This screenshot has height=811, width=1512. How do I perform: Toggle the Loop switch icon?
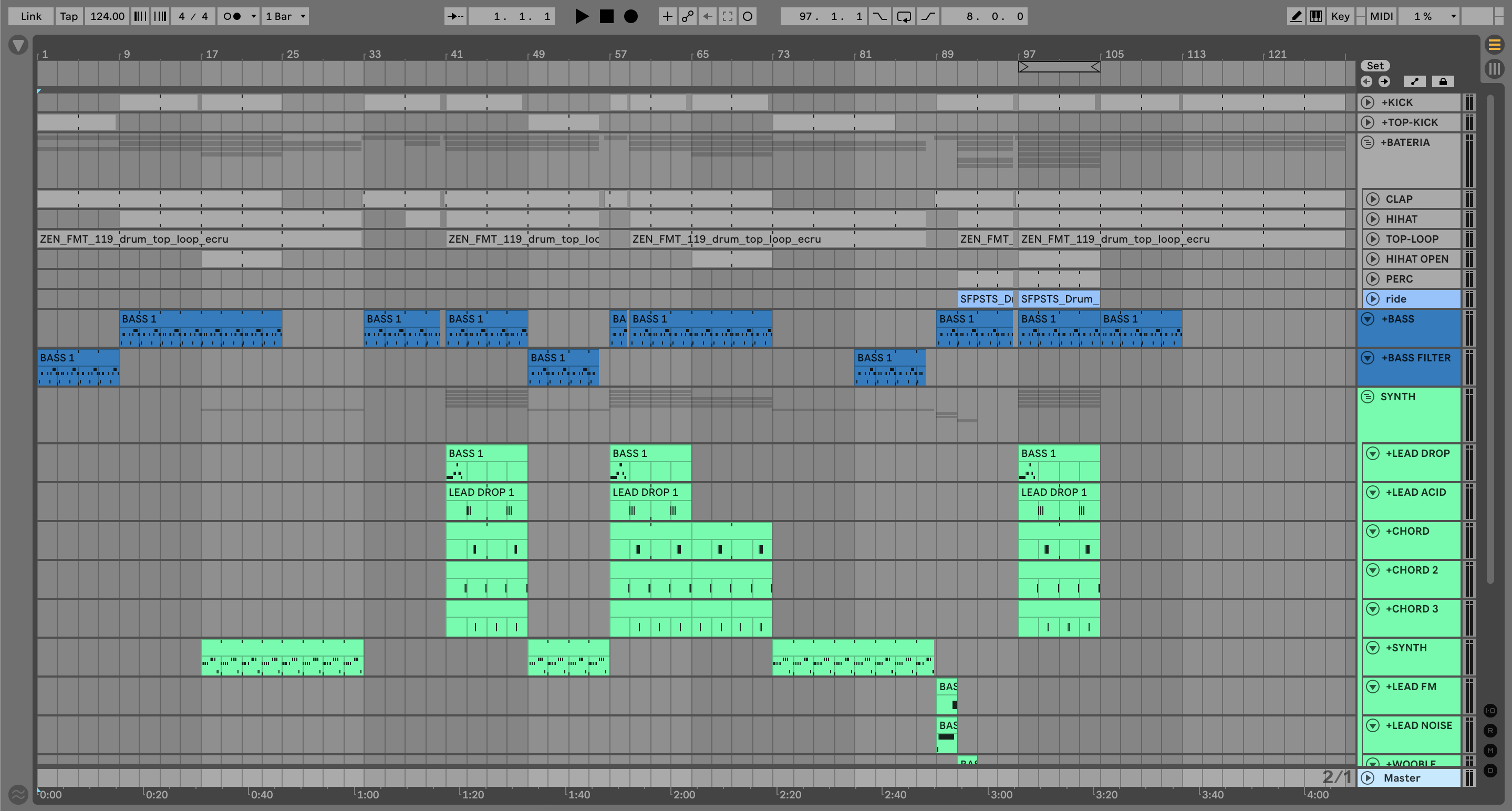pos(904,16)
